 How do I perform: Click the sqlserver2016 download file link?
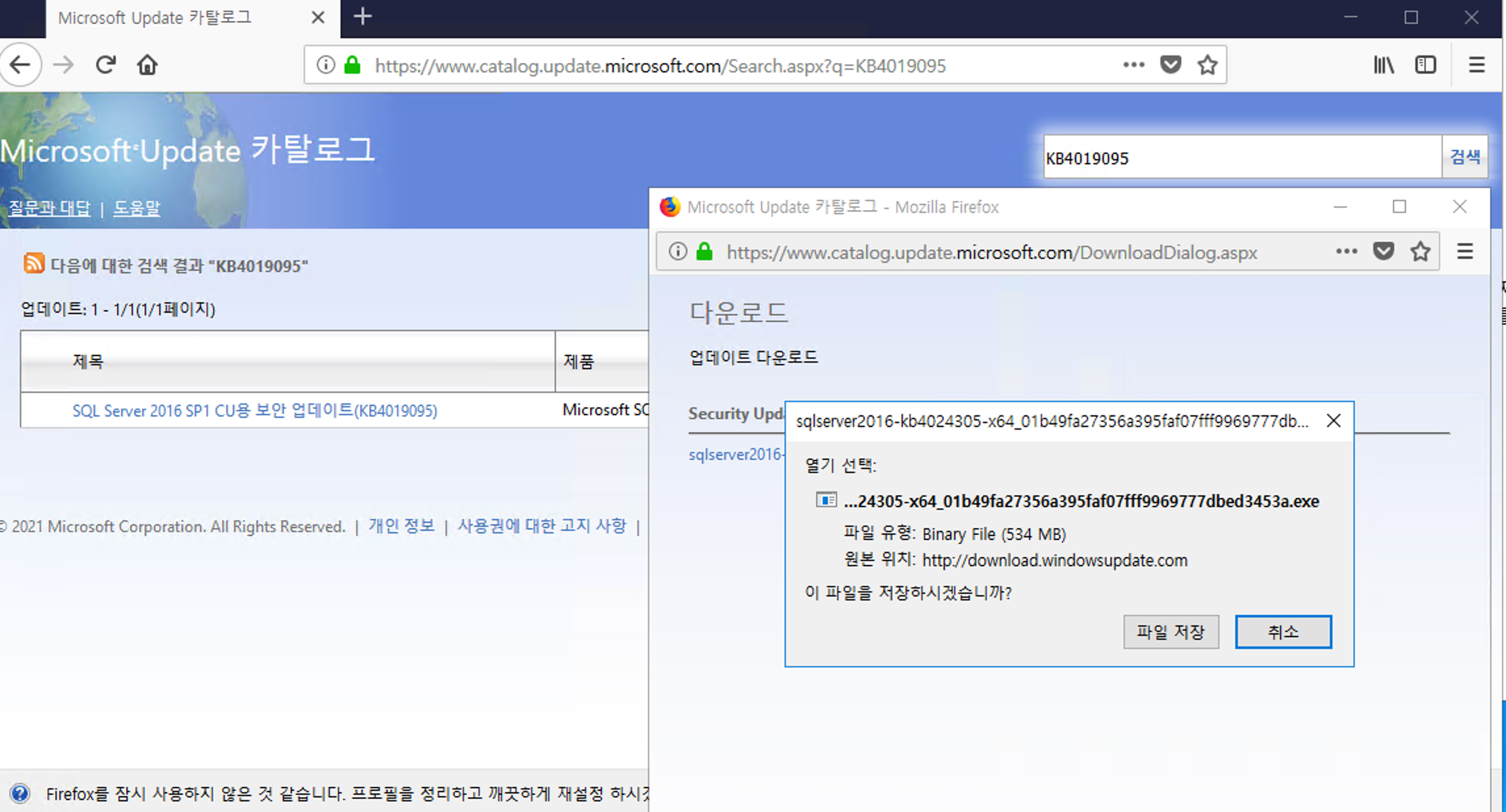pyautogui.click(x=736, y=454)
